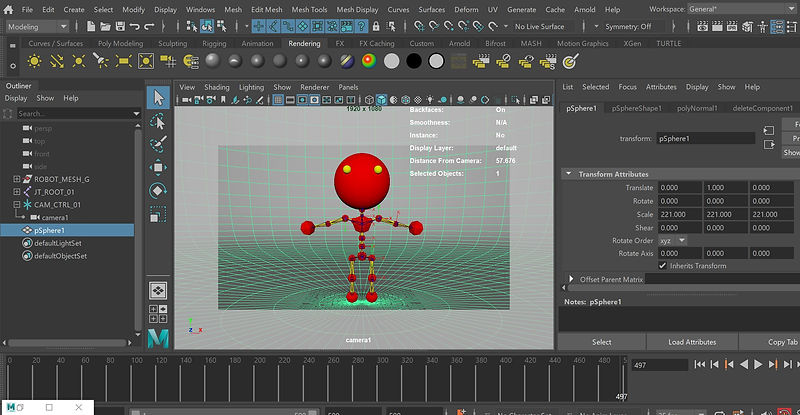Screen dimensions: 800x415
Task: Toggle the Inherits Transform checkbox
Action: (662, 265)
